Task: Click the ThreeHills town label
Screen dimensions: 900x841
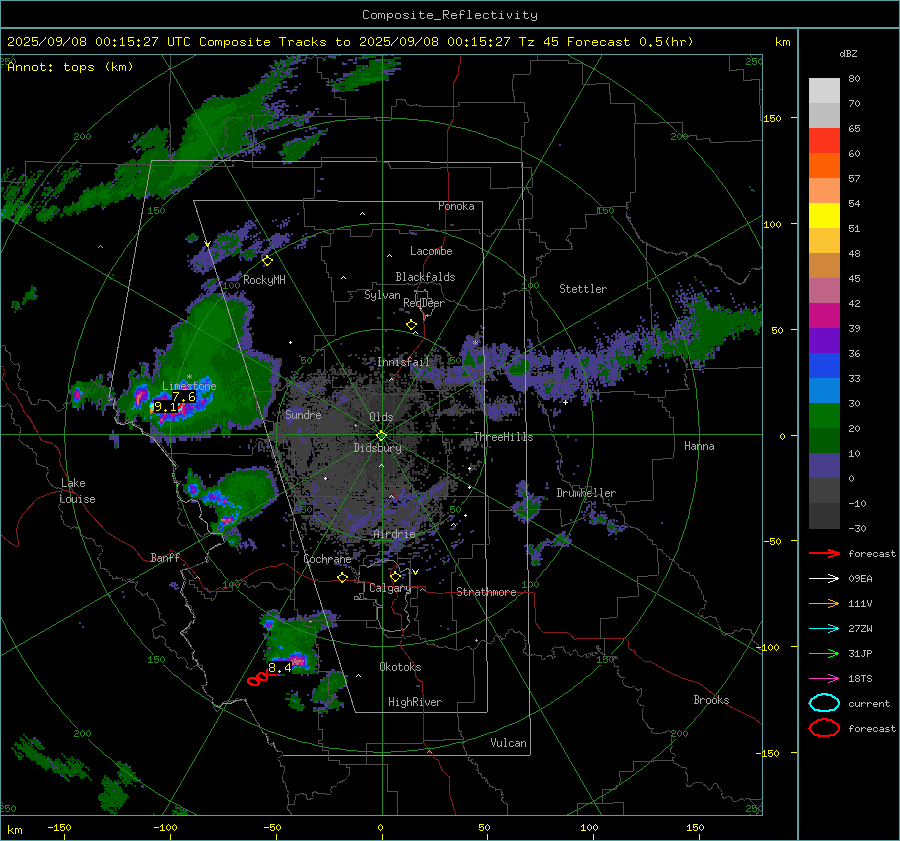Action: tap(503, 437)
